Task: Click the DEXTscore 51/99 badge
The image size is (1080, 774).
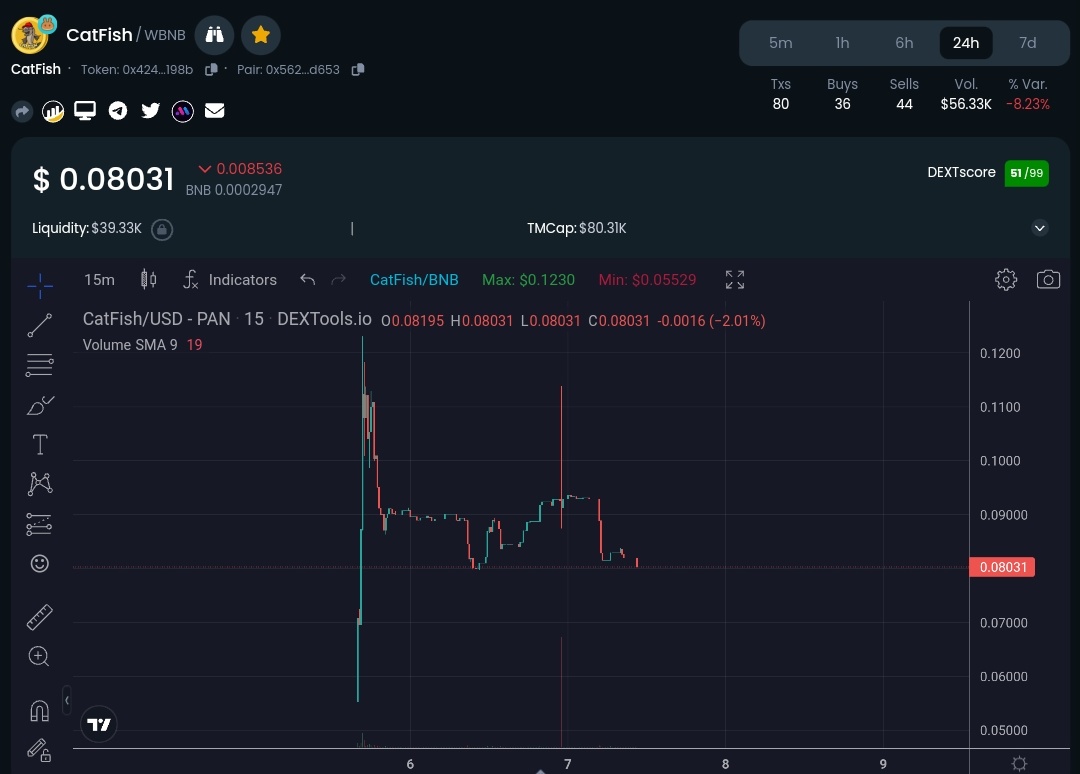Action: coord(1026,173)
